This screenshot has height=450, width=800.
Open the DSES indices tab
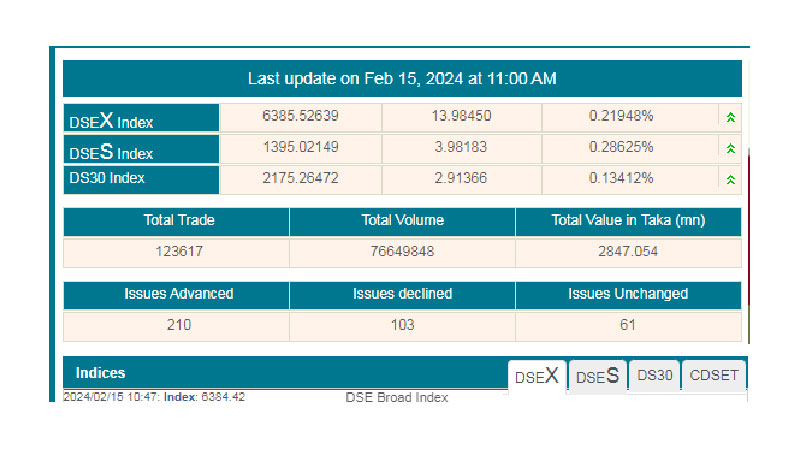598,376
